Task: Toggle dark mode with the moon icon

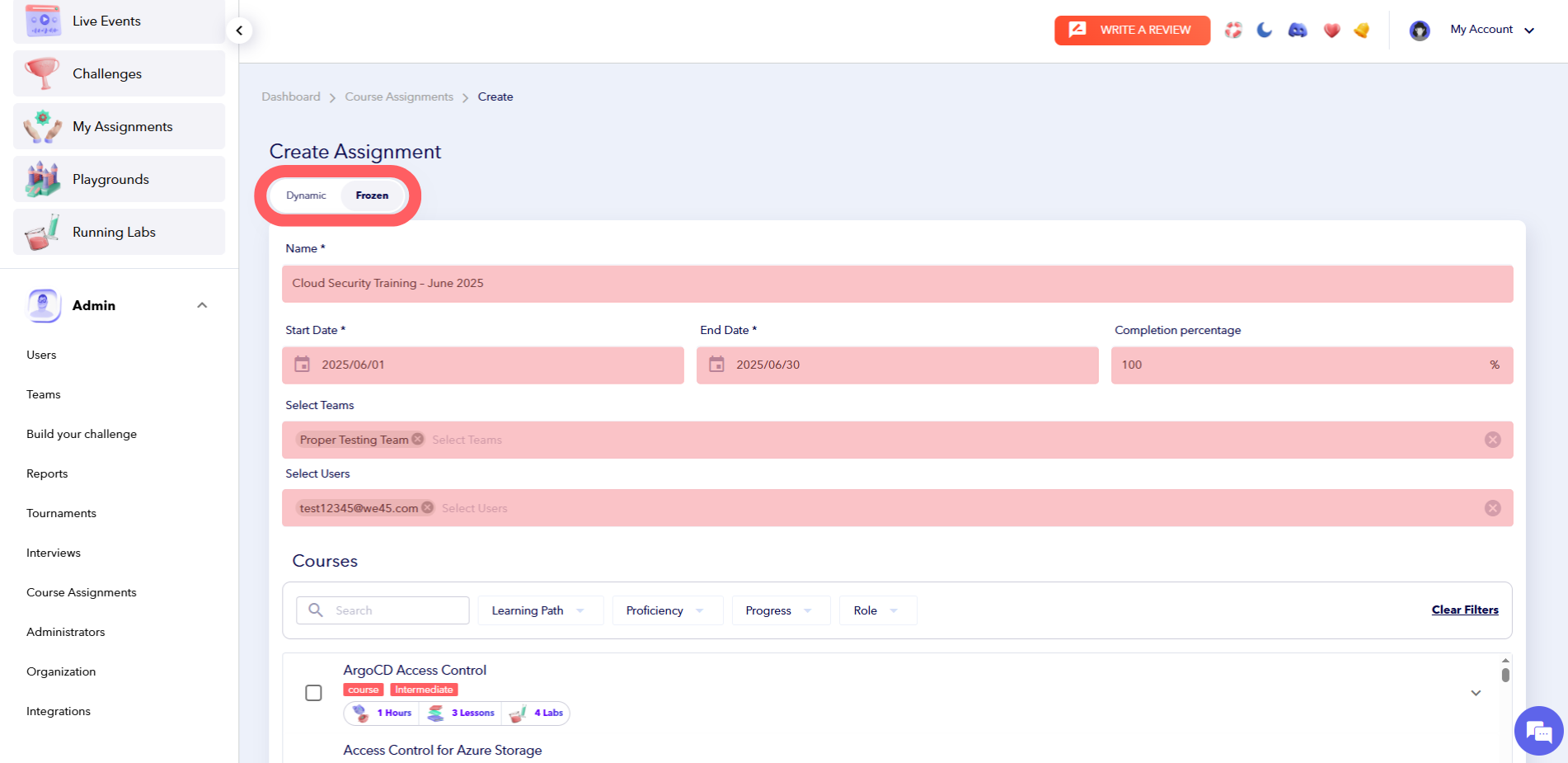Action: pos(1264,31)
